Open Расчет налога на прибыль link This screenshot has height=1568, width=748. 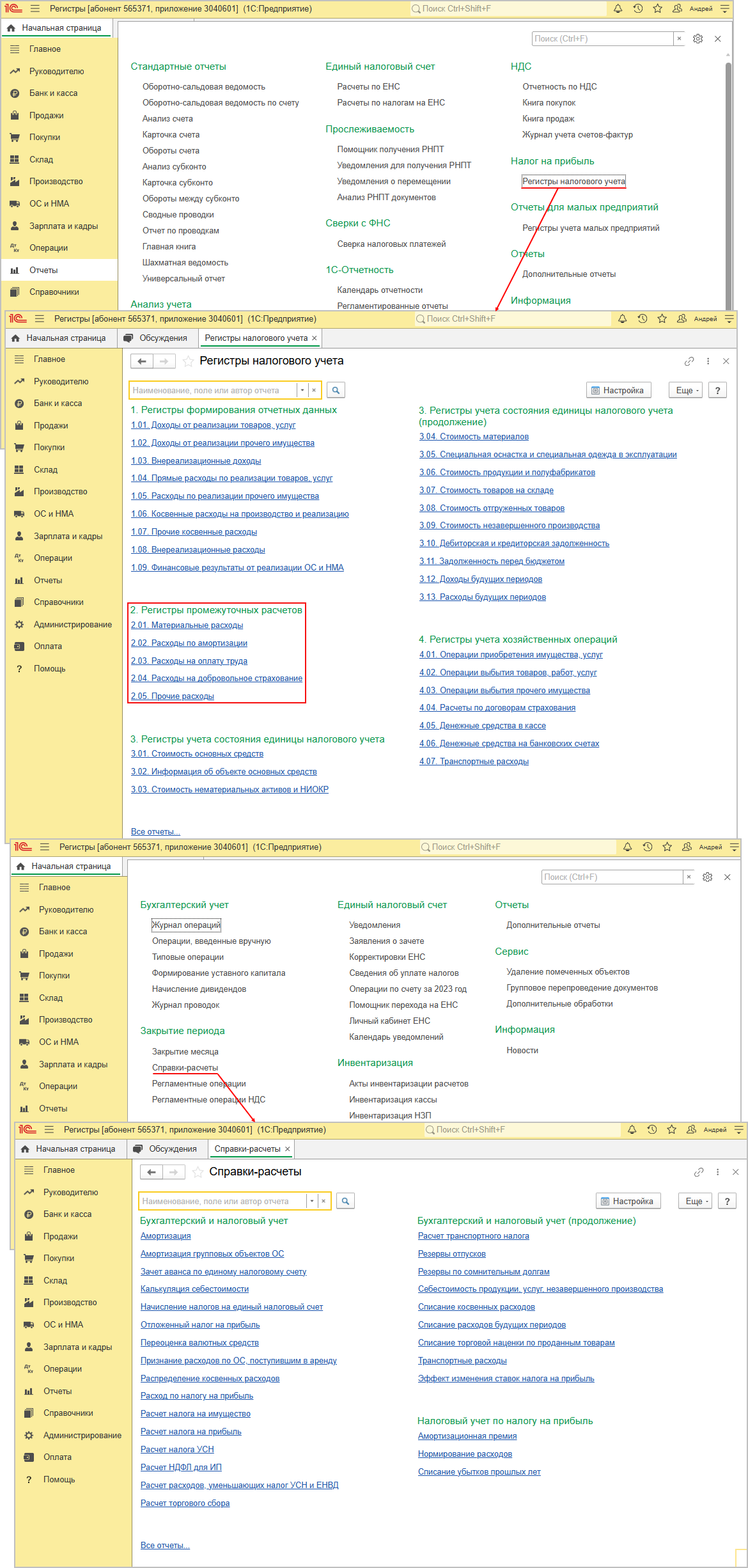[191, 1431]
